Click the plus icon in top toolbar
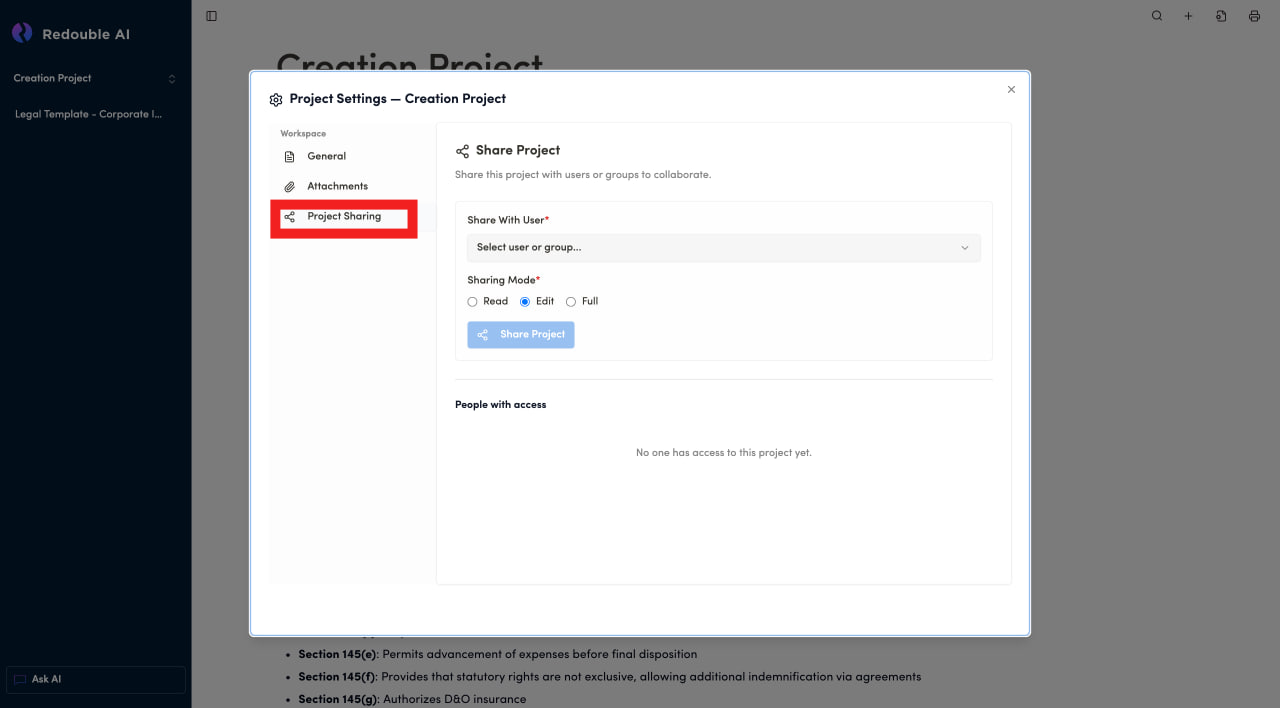1280x708 pixels. [1189, 16]
